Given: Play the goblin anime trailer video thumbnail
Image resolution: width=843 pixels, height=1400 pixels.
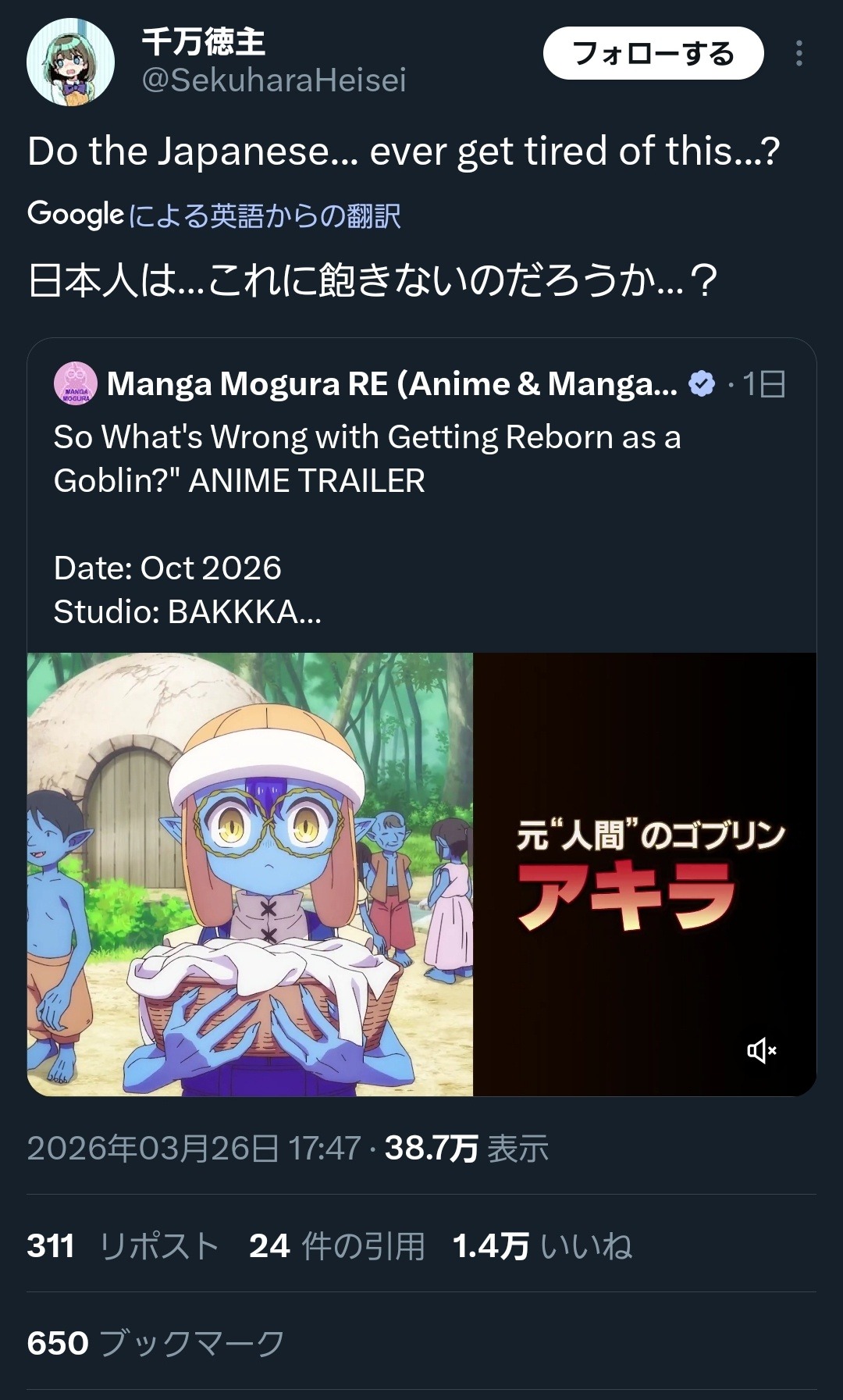Looking at the screenshot, I should tap(421, 874).
